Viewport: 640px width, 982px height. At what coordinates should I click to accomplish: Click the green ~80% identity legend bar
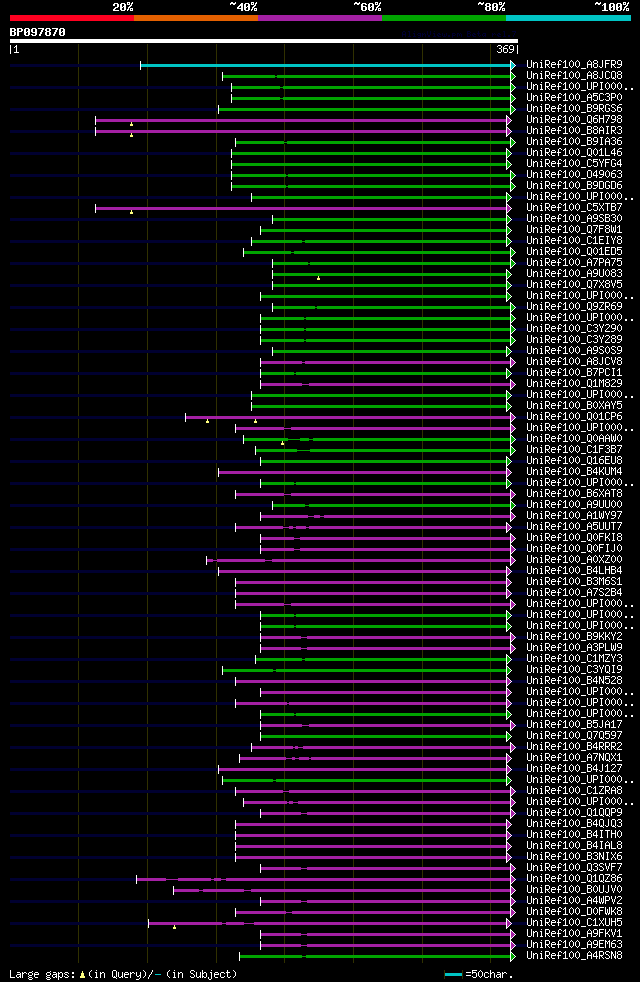444,18
